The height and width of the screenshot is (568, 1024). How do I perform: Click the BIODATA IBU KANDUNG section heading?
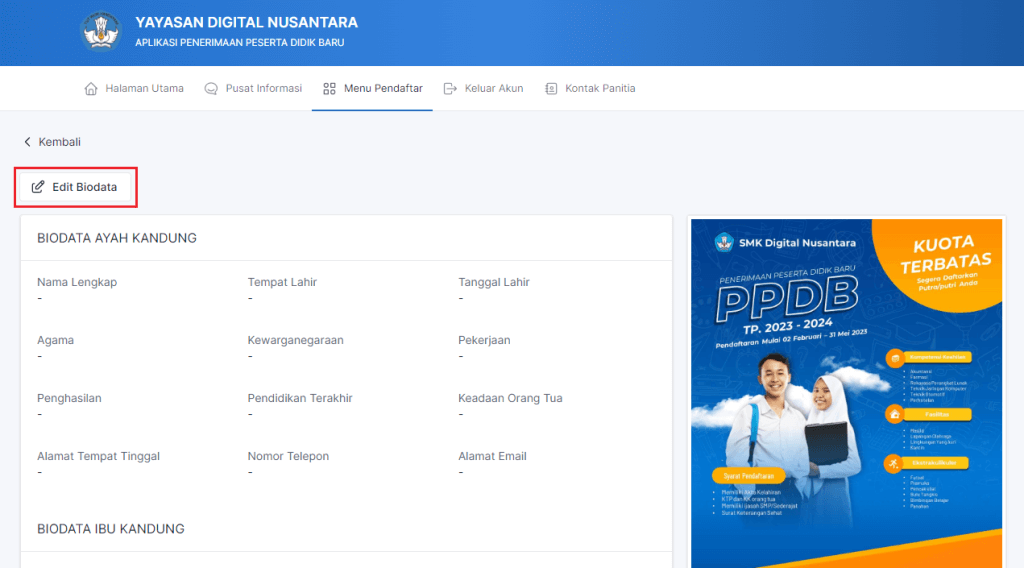click(x=111, y=528)
